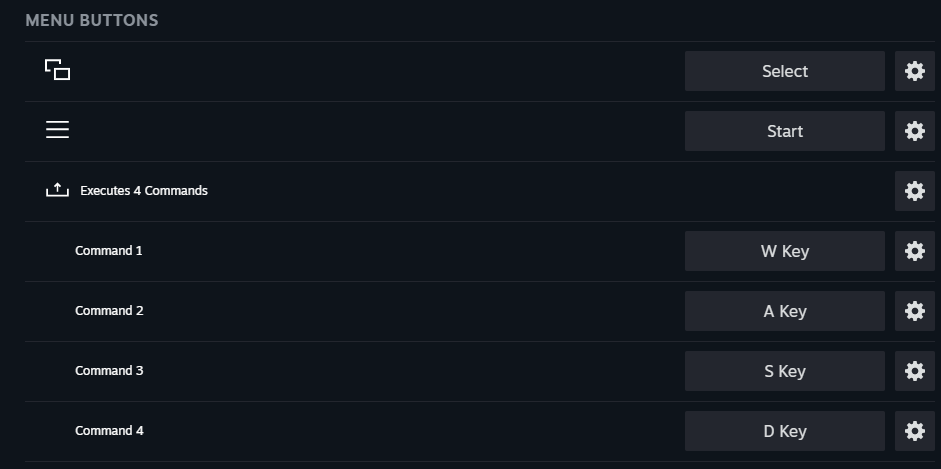Select the Executes 4 Commands row label
This screenshot has width=941, height=469.
[x=144, y=191]
